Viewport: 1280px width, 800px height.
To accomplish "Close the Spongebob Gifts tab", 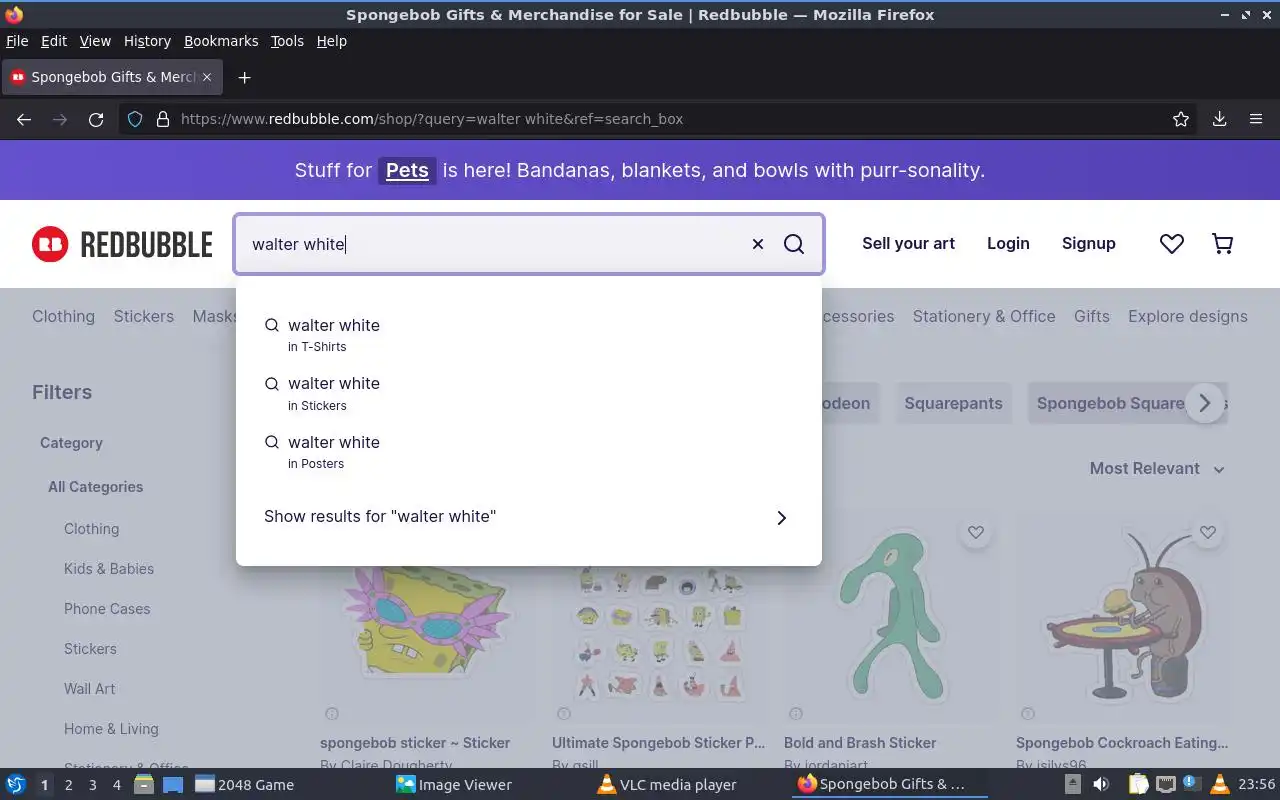I will 207,77.
